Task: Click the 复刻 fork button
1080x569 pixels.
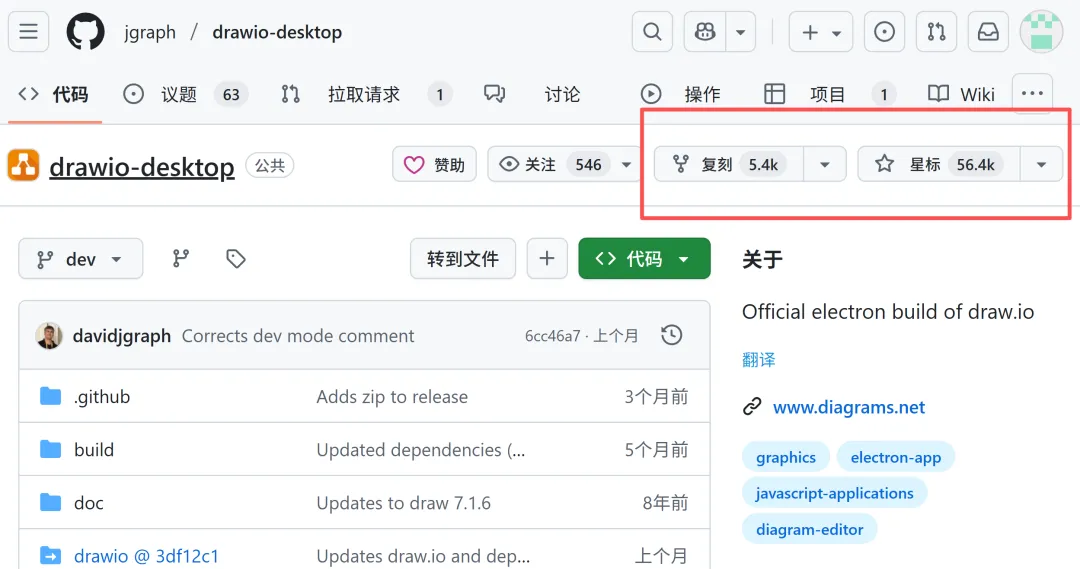Action: (729, 165)
